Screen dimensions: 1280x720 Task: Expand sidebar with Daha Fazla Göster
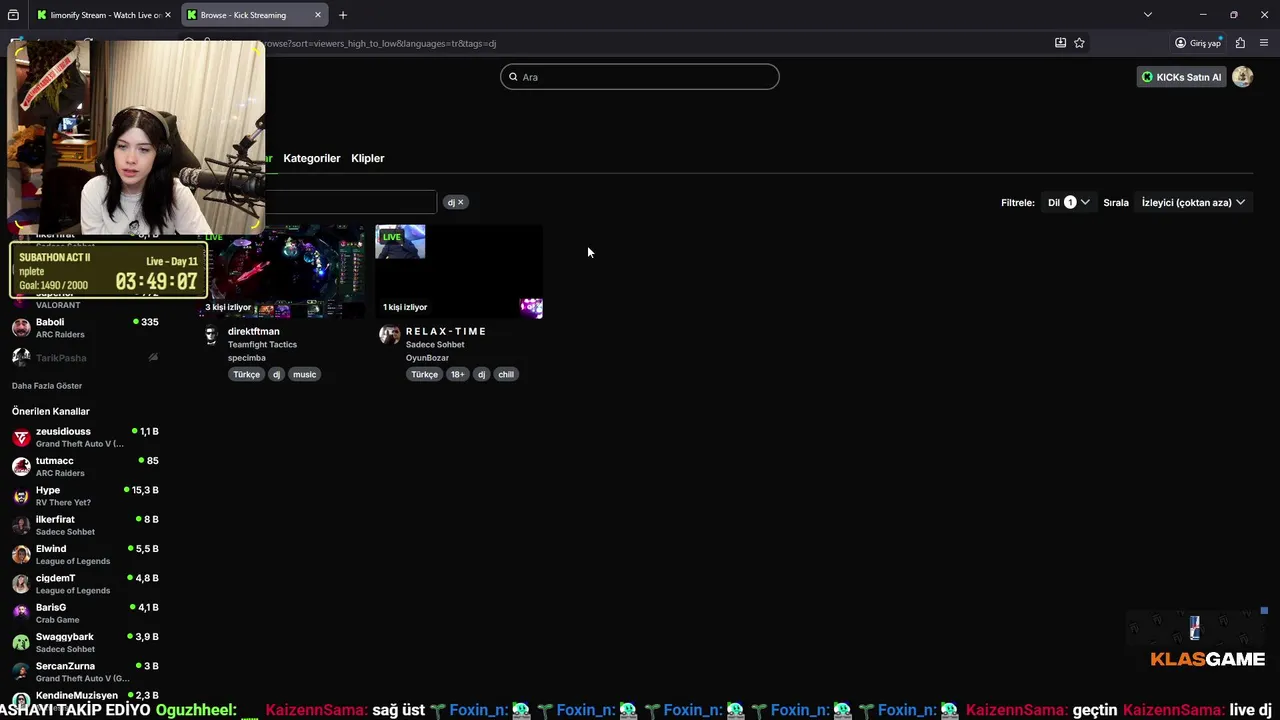click(47, 386)
